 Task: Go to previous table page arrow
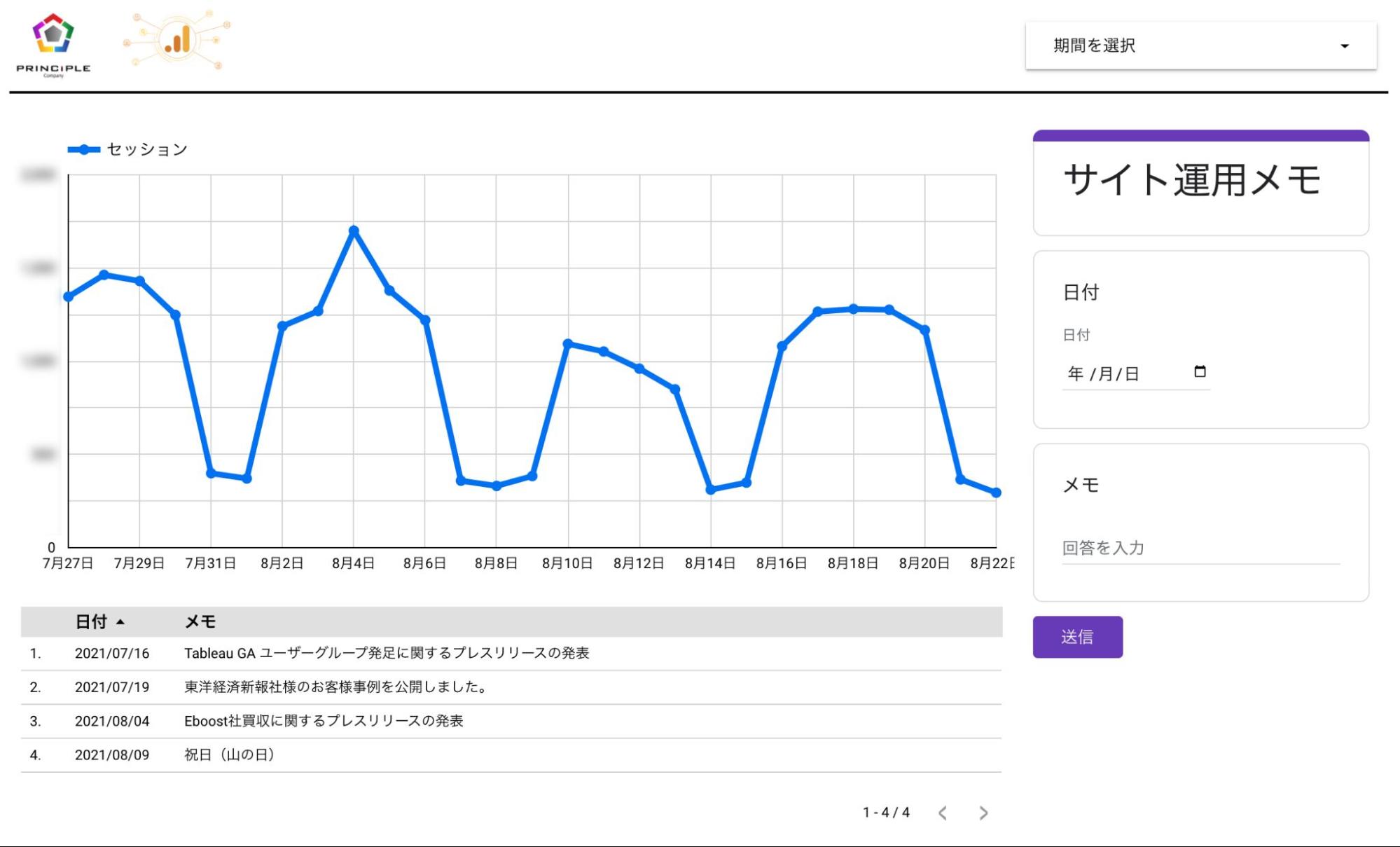pyautogui.click(x=943, y=813)
